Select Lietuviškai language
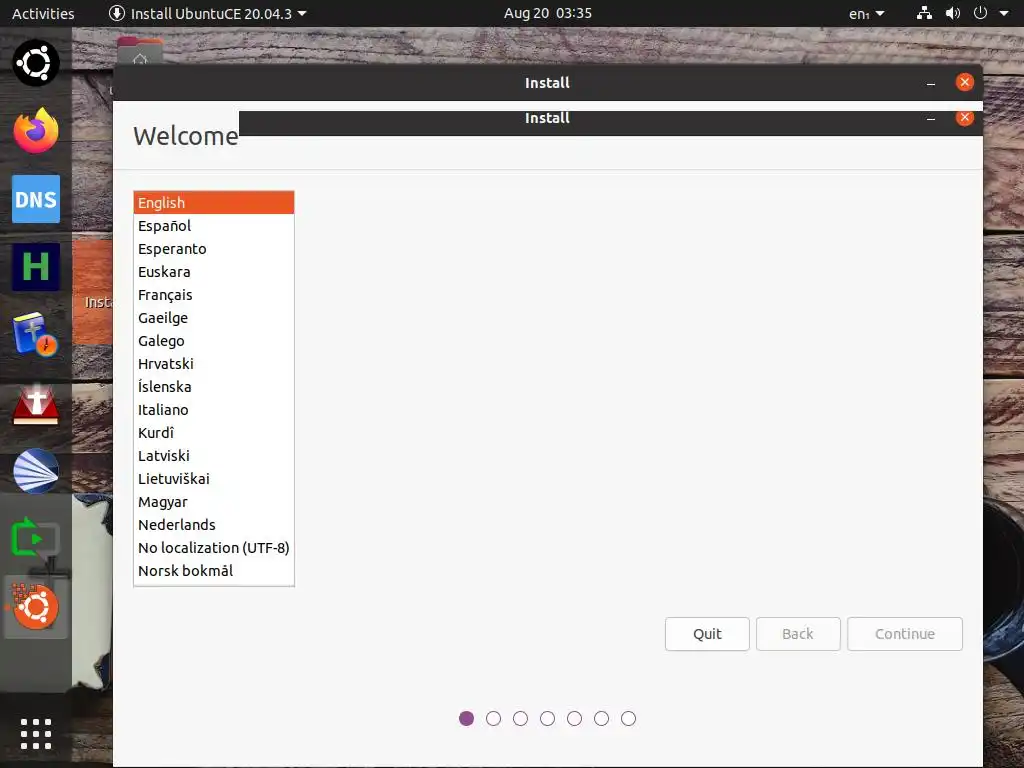Viewport: 1024px width, 768px height. point(214,479)
